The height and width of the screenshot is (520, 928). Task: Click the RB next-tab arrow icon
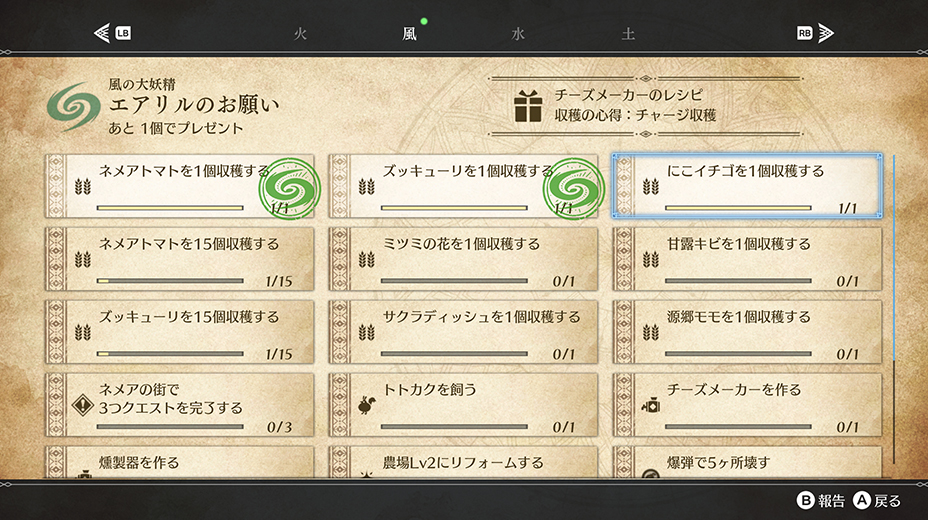point(816,33)
